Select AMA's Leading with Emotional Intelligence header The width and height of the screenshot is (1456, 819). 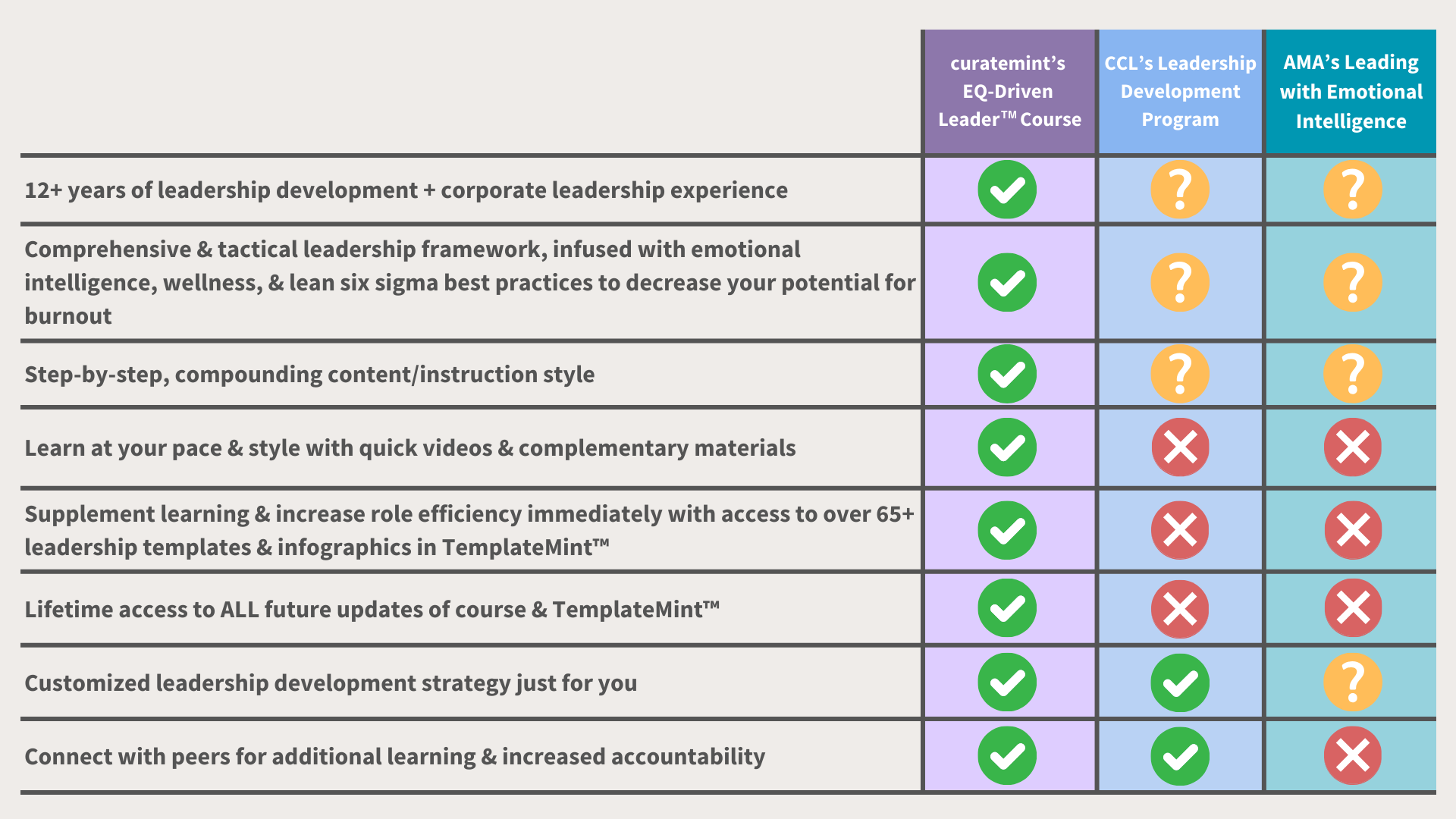point(1351,92)
